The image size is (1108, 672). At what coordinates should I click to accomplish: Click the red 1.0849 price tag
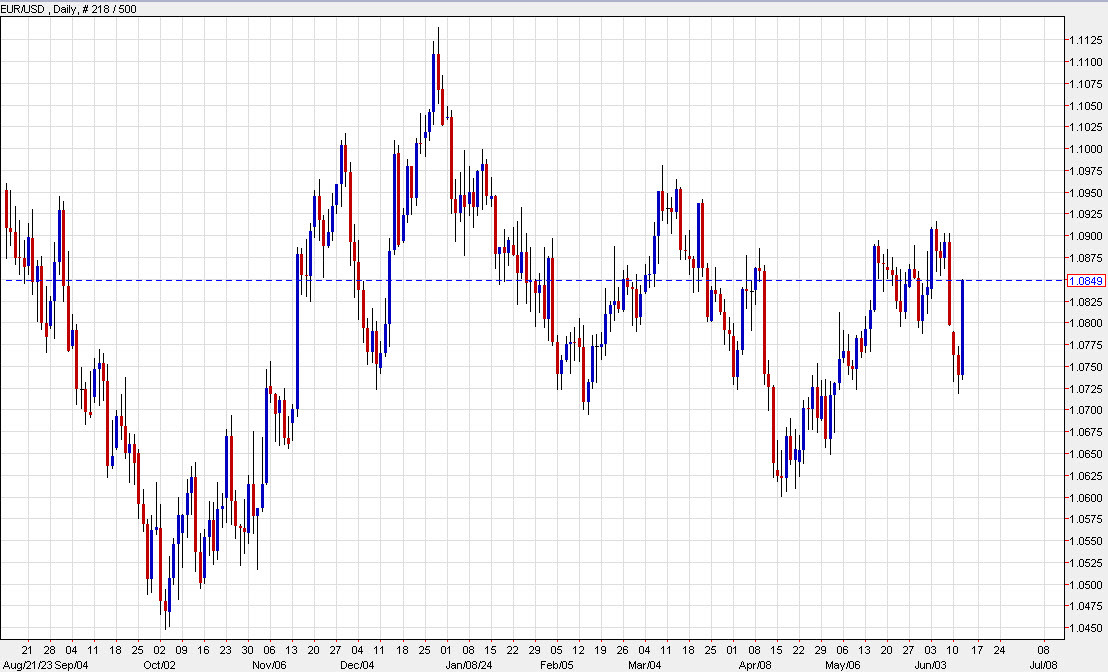point(1085,281)
